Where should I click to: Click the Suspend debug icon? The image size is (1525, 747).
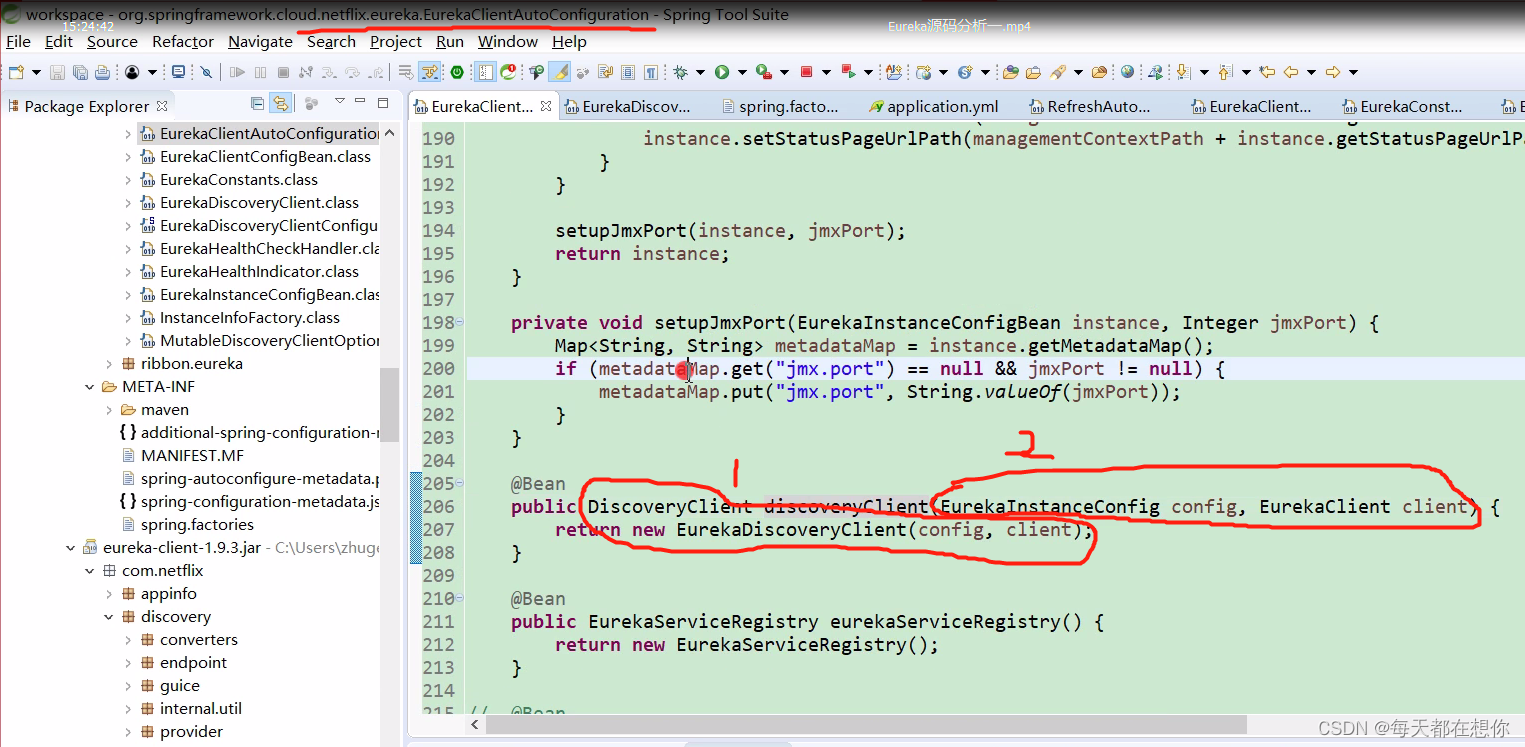[260, 72]
